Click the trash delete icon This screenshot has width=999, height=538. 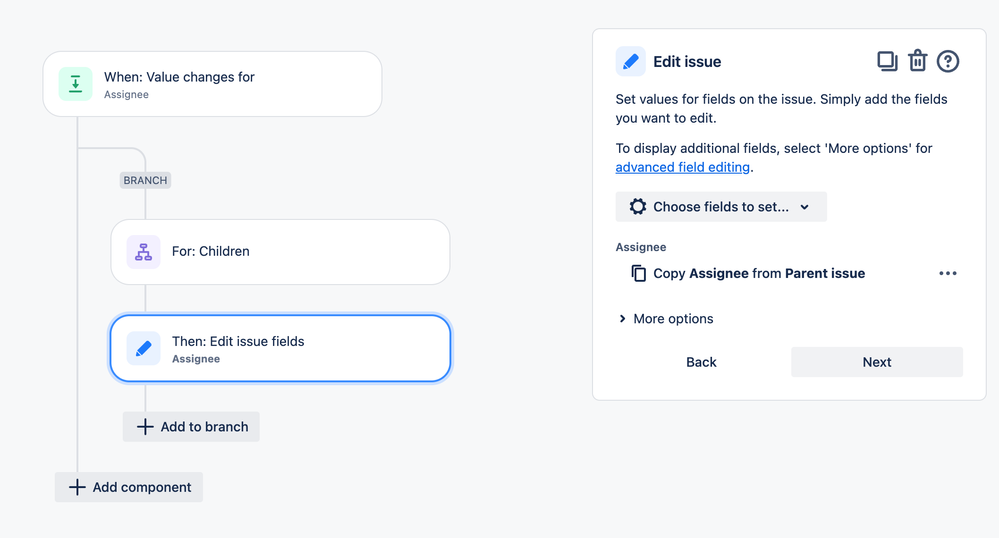[917, 61]
